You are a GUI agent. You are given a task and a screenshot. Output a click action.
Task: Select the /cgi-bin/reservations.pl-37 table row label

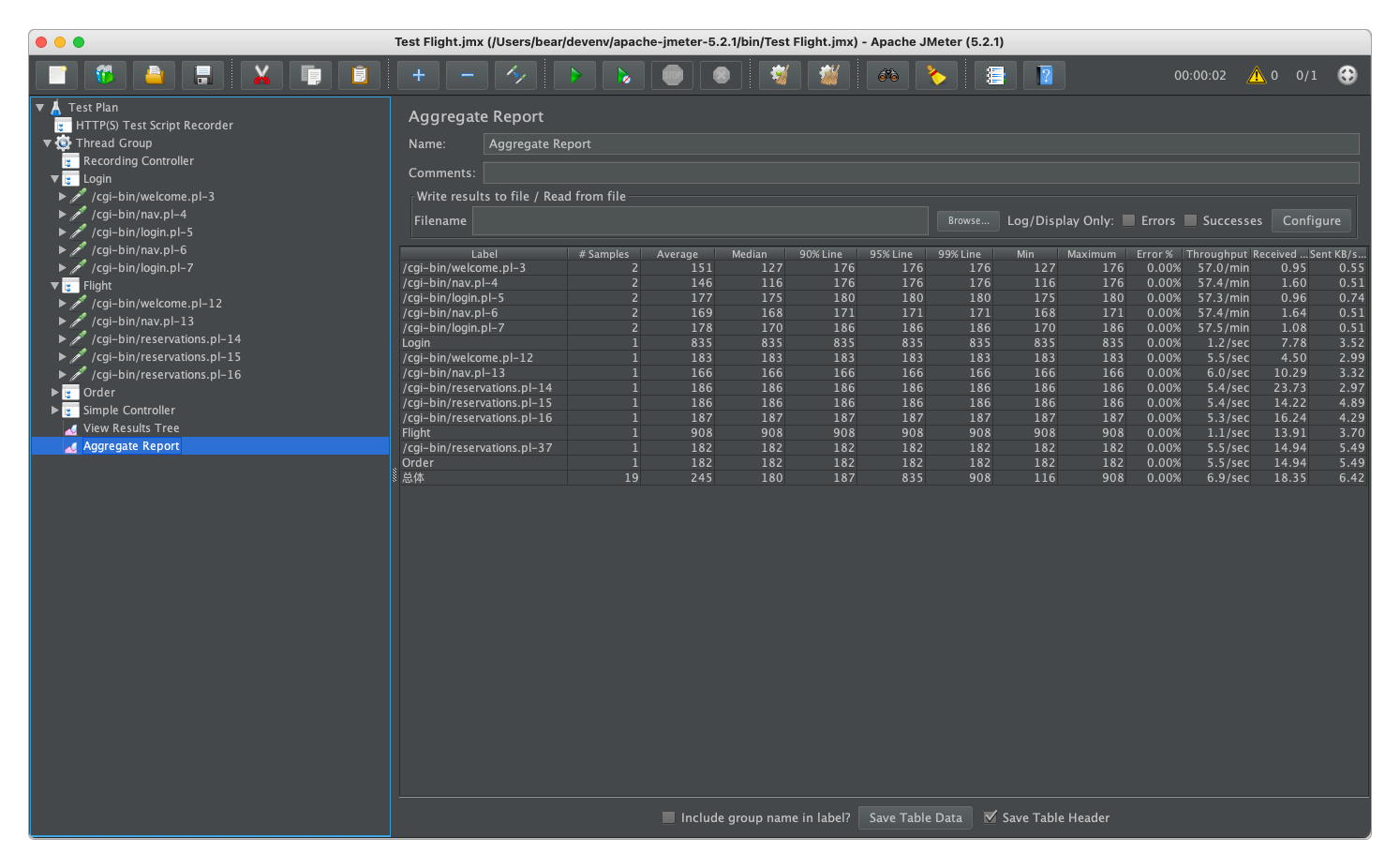coord(478,448)
